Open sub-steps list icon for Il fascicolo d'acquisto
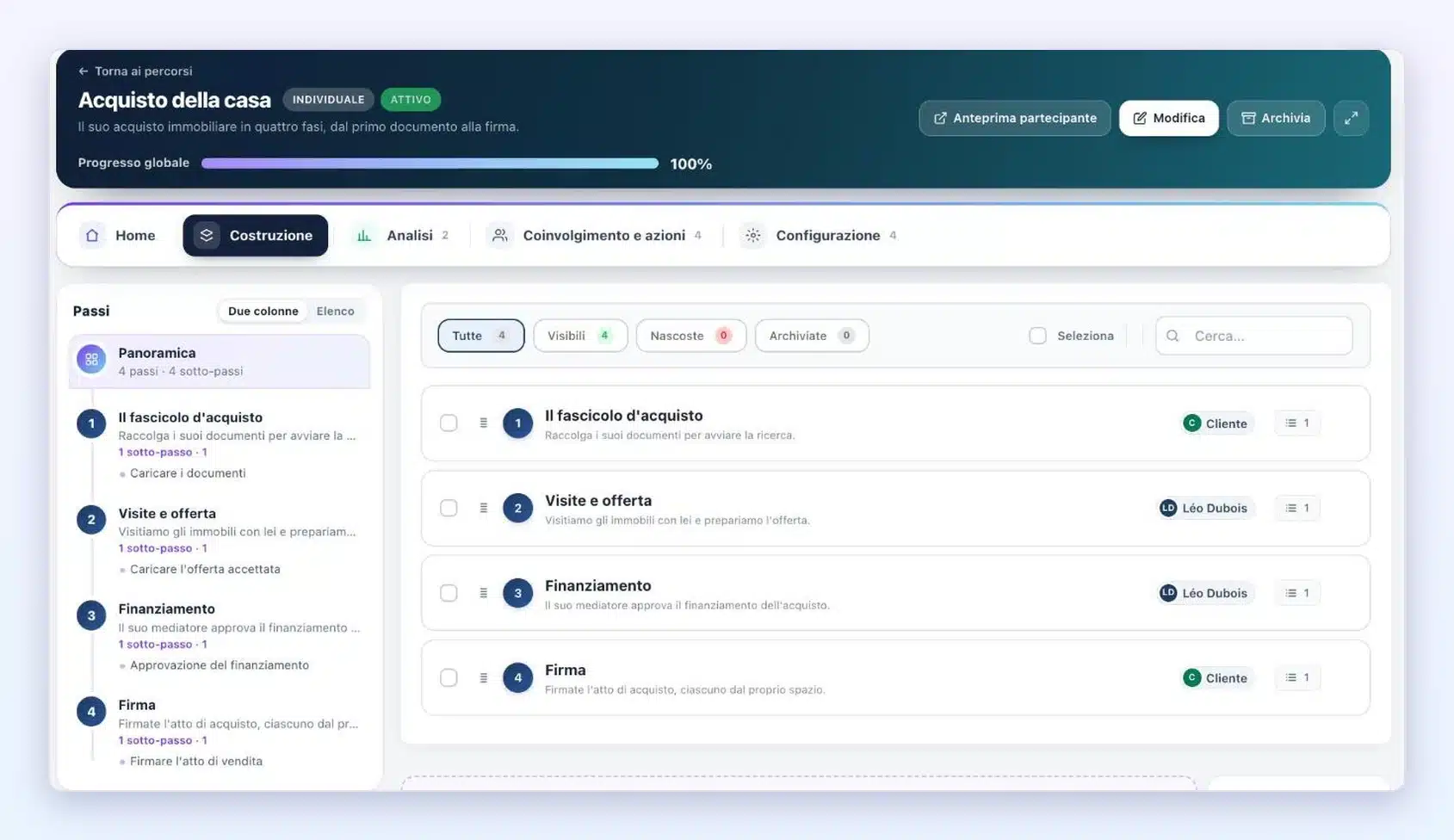The image size is (1454, 840). [x=1296, y=423]
